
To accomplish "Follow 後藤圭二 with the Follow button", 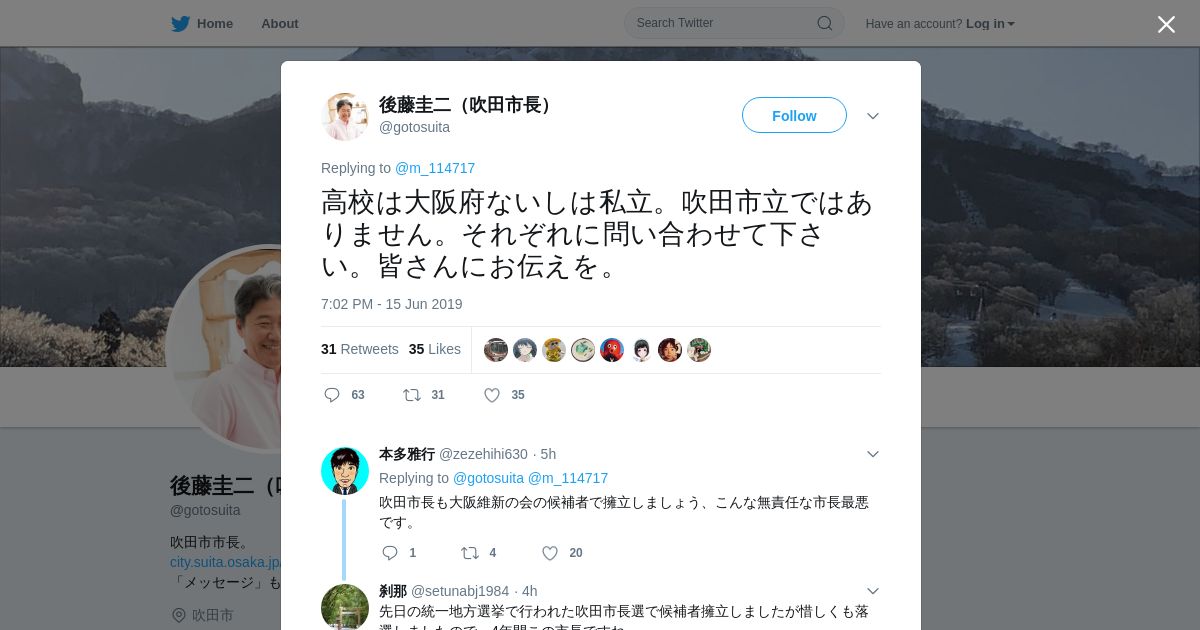I will pos(794,116).
